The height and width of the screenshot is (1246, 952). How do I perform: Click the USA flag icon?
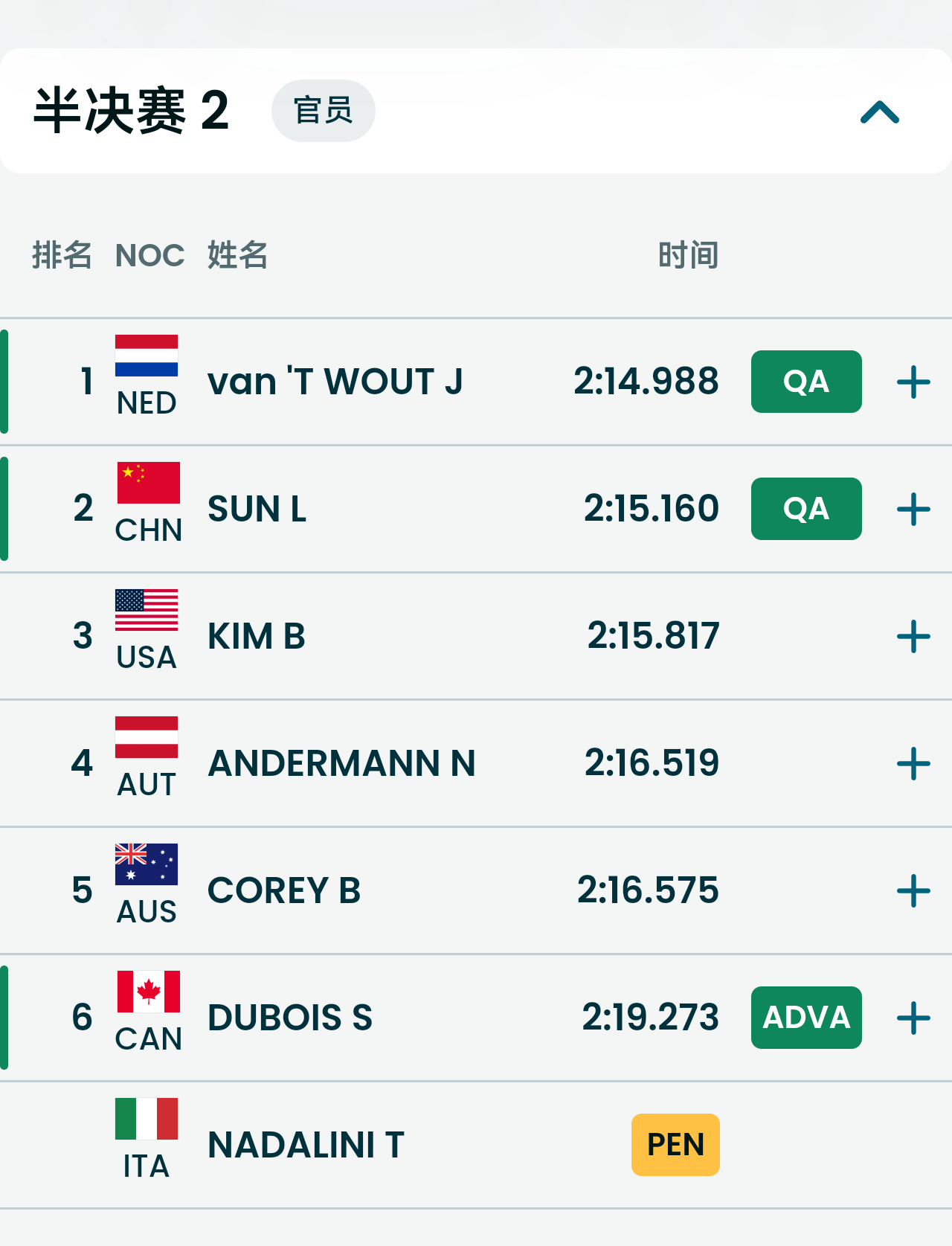click(147, 610)
